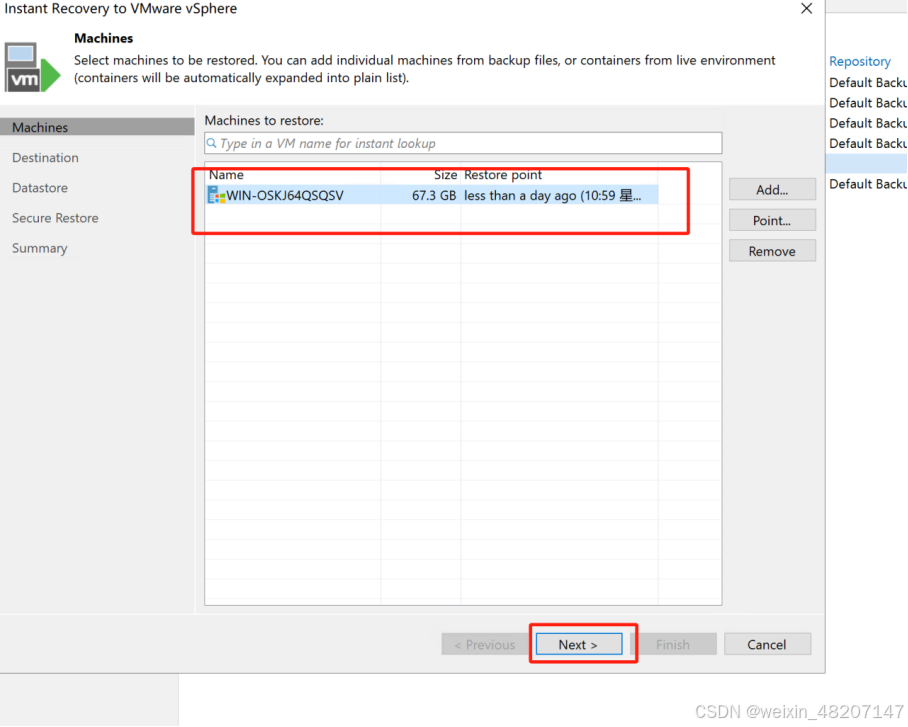Screen dimensions: 908x727
Task: Go to the Secure Restore step
Action: [55, 218]
